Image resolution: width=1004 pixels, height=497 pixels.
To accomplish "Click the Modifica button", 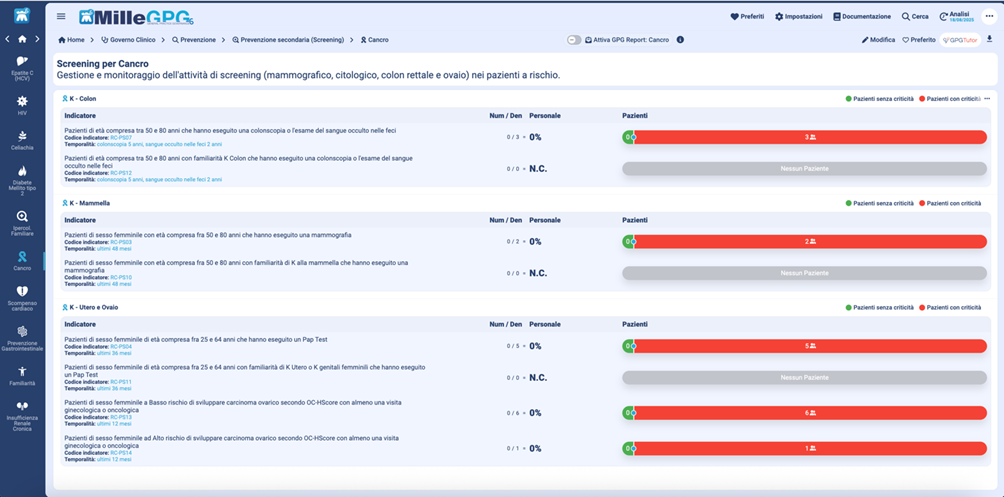I will (x=878, y=40).
